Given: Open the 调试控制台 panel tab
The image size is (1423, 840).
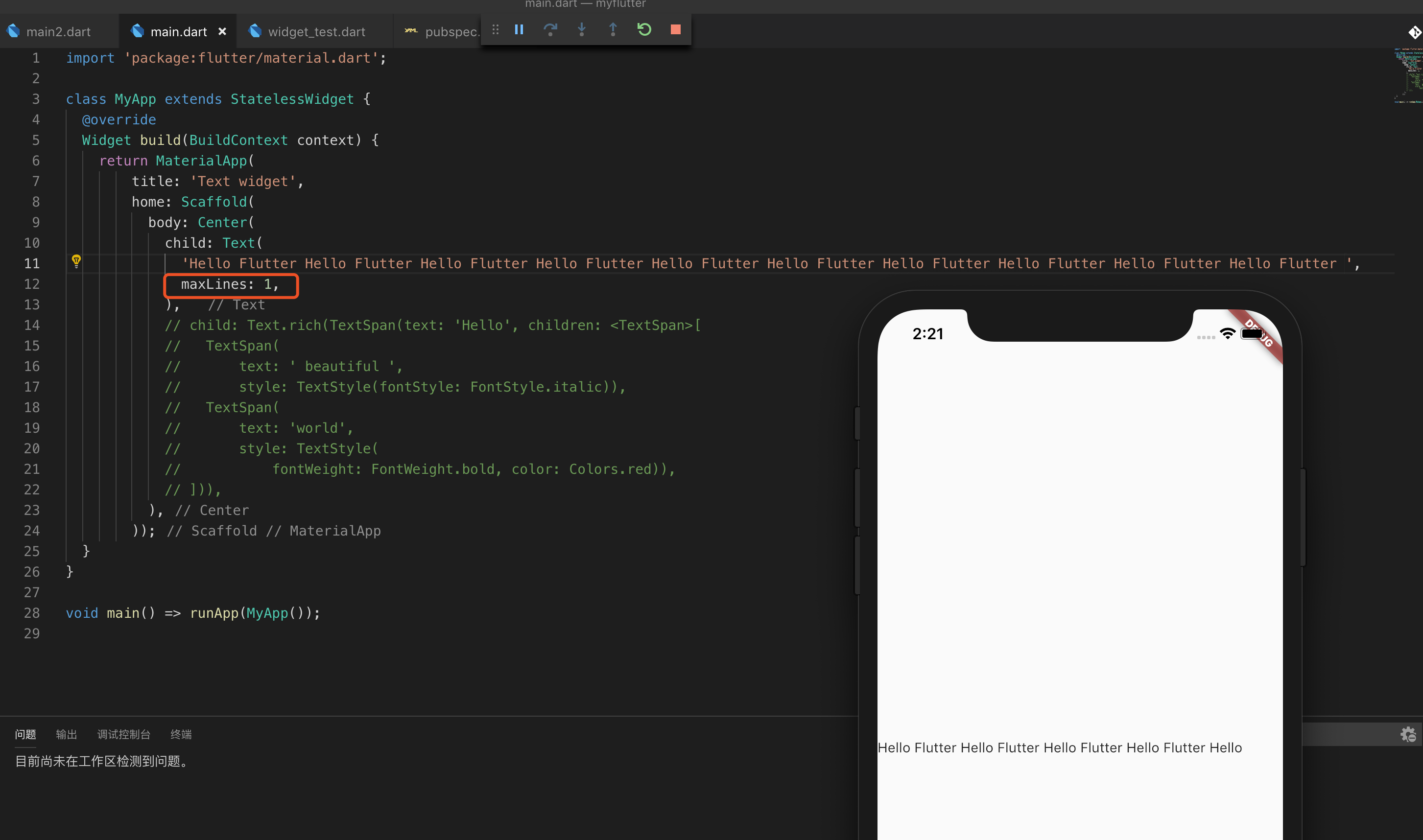Looking at the screenshot, I should coord(123,734).
